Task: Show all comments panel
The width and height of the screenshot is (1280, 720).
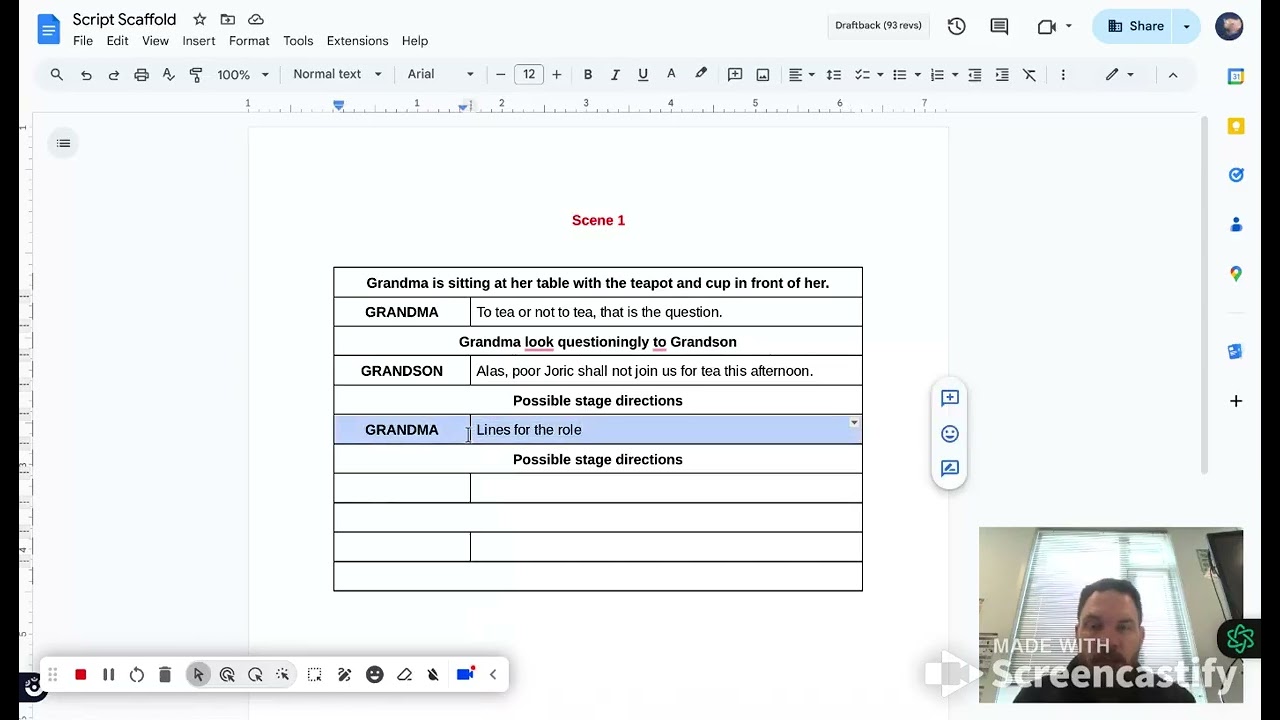Action: (999, 26)
